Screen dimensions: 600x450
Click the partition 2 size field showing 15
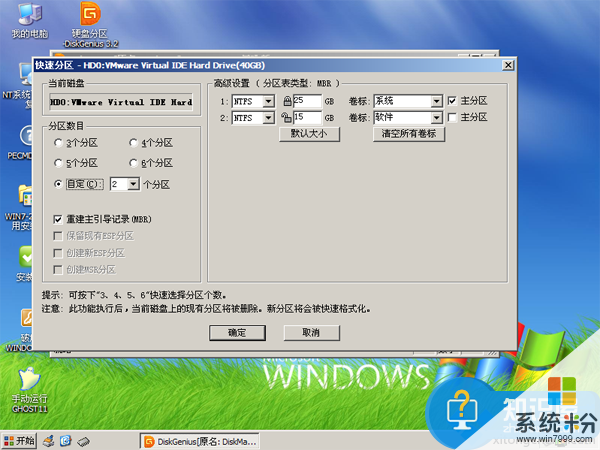307,117
